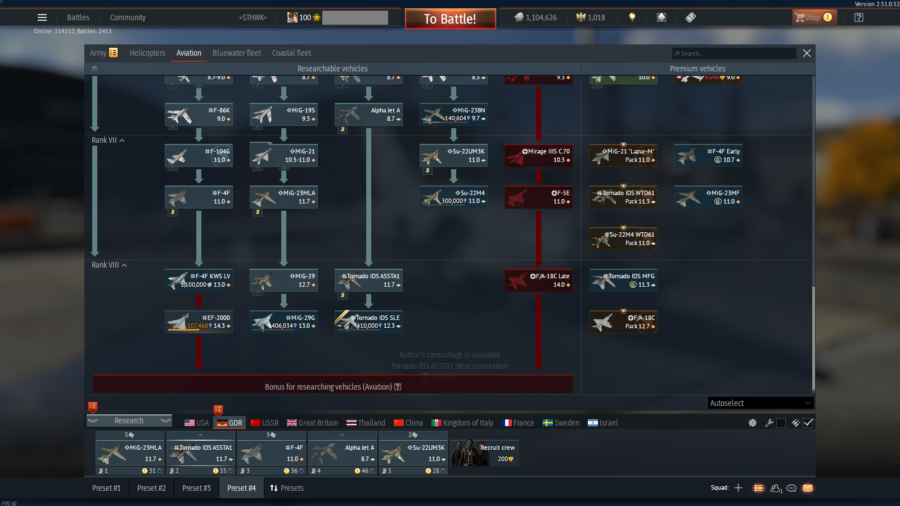The width and height of the screenshot is (900, 506).
Task: Select the USSR nation
Action: tap(264, 423)
